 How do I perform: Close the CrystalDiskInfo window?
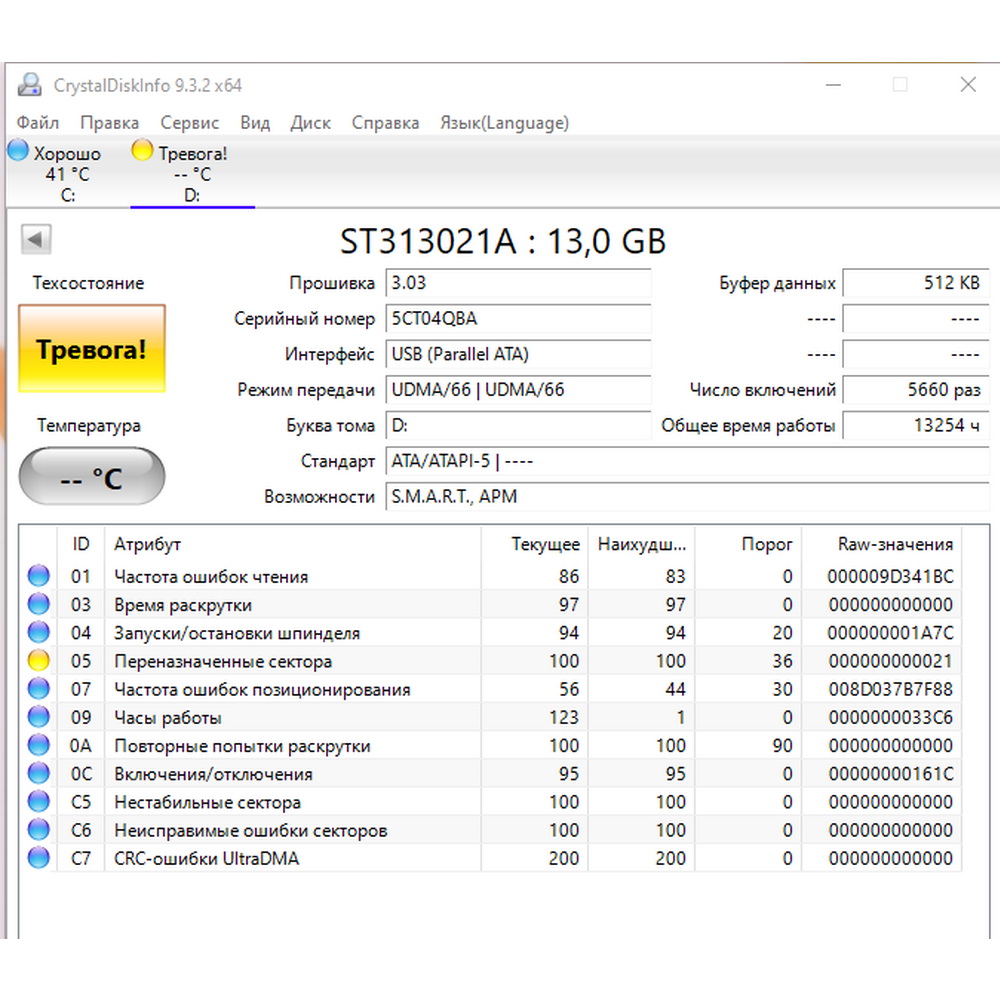[x=968, y=85]
